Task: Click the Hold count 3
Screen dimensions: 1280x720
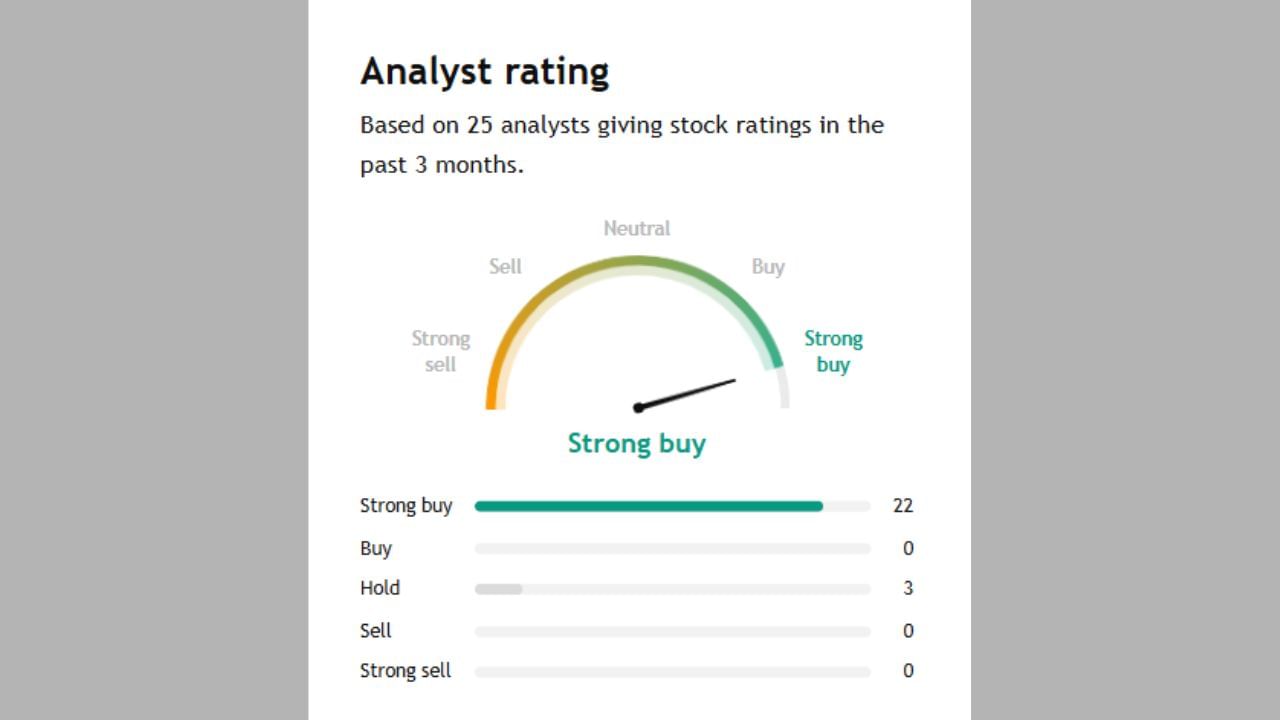Action: (908, 589)
